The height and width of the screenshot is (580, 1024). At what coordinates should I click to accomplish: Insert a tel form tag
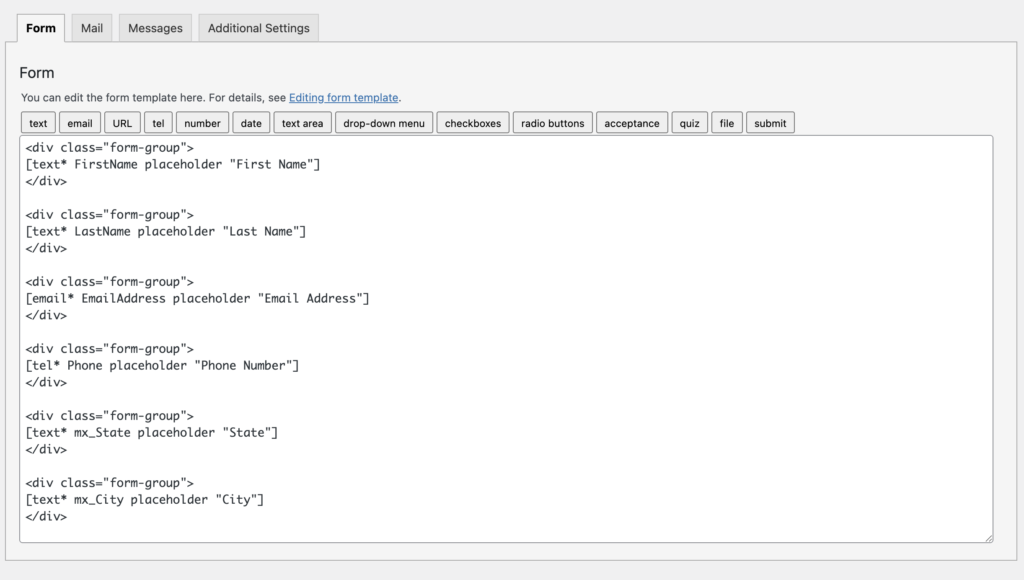tap(158, 122)
